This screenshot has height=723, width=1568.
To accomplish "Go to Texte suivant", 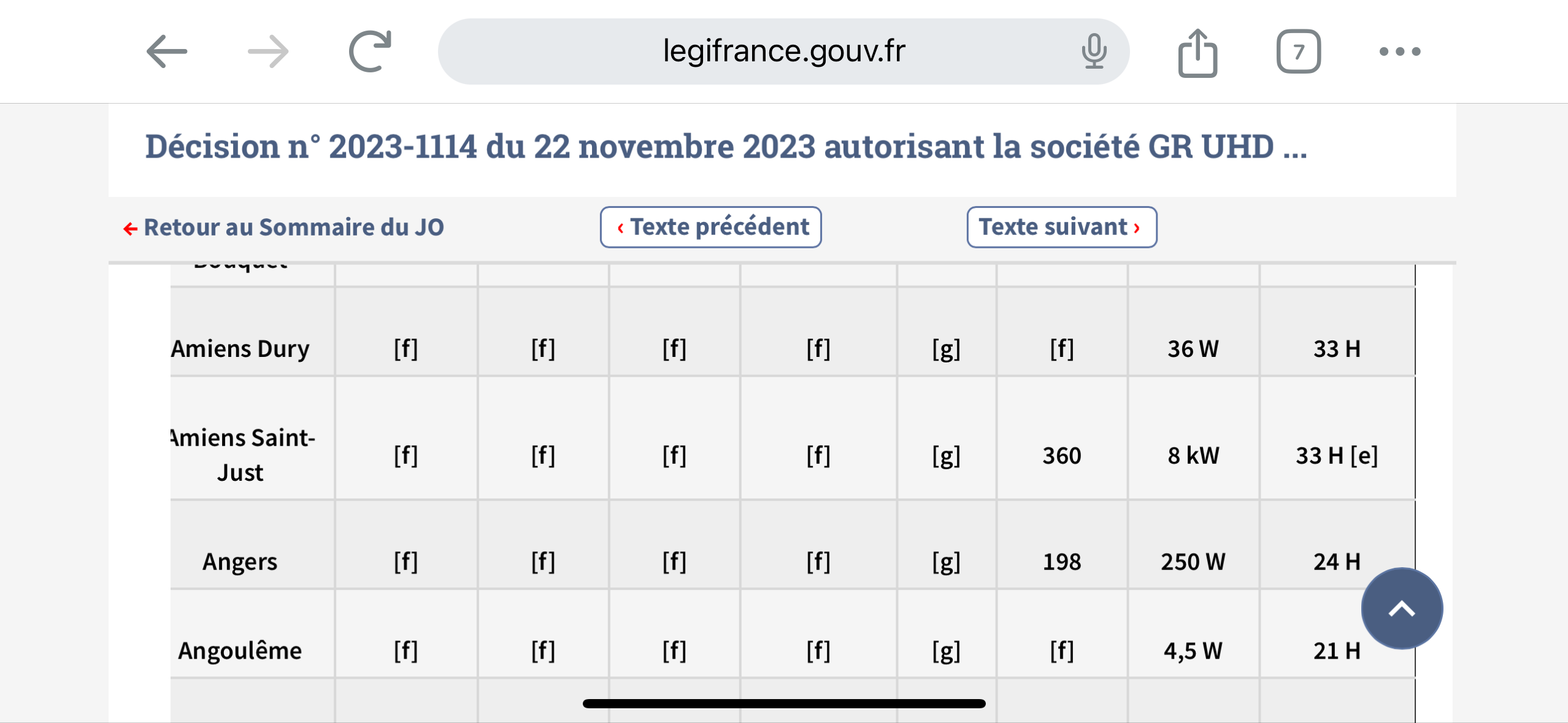I will point(1062,227).
